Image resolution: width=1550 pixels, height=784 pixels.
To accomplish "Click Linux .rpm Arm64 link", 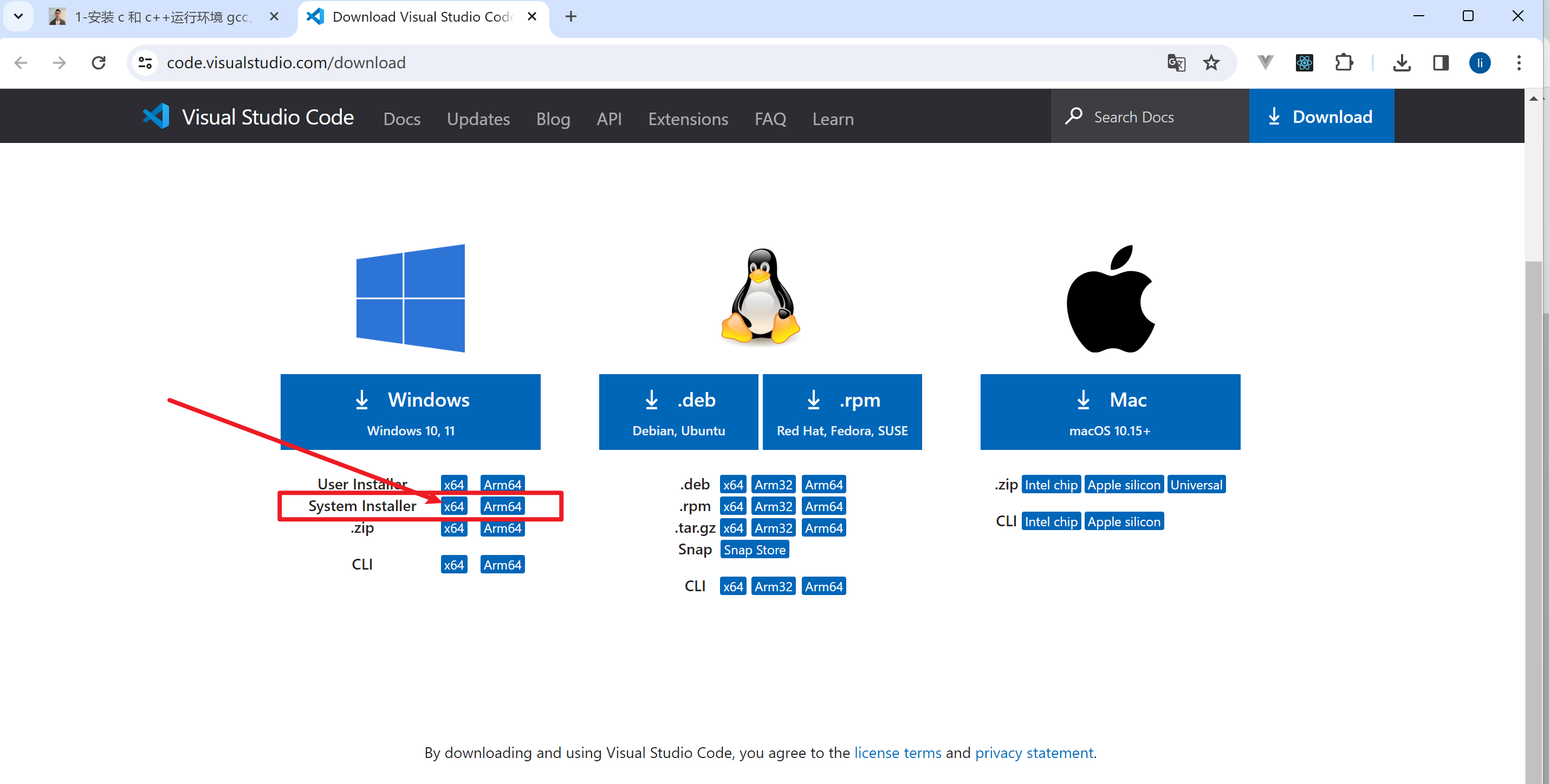I will 823,506.
